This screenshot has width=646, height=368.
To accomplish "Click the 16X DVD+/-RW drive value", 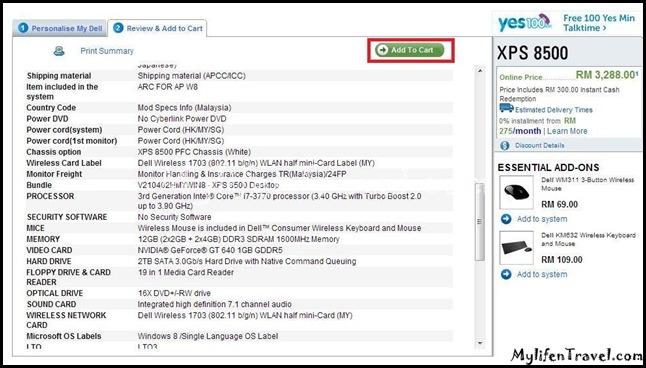I will [174, 293].
